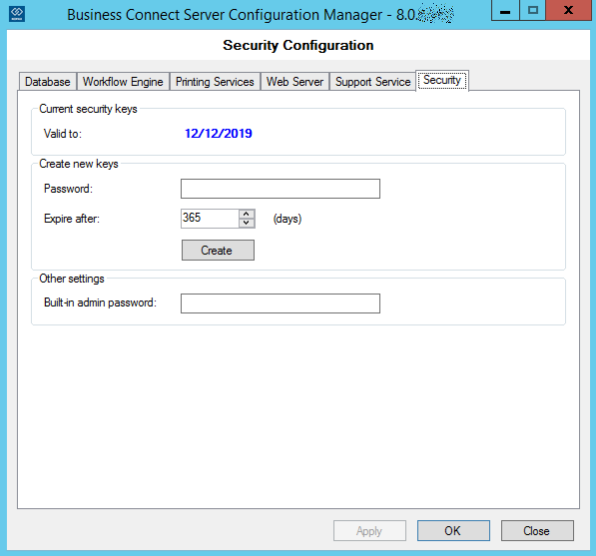Image resolution: width=596 pixels, height=556 pixels.
Task: Focus the Expire after days value box
Action: pyautogui.click(x=210, y=219)
